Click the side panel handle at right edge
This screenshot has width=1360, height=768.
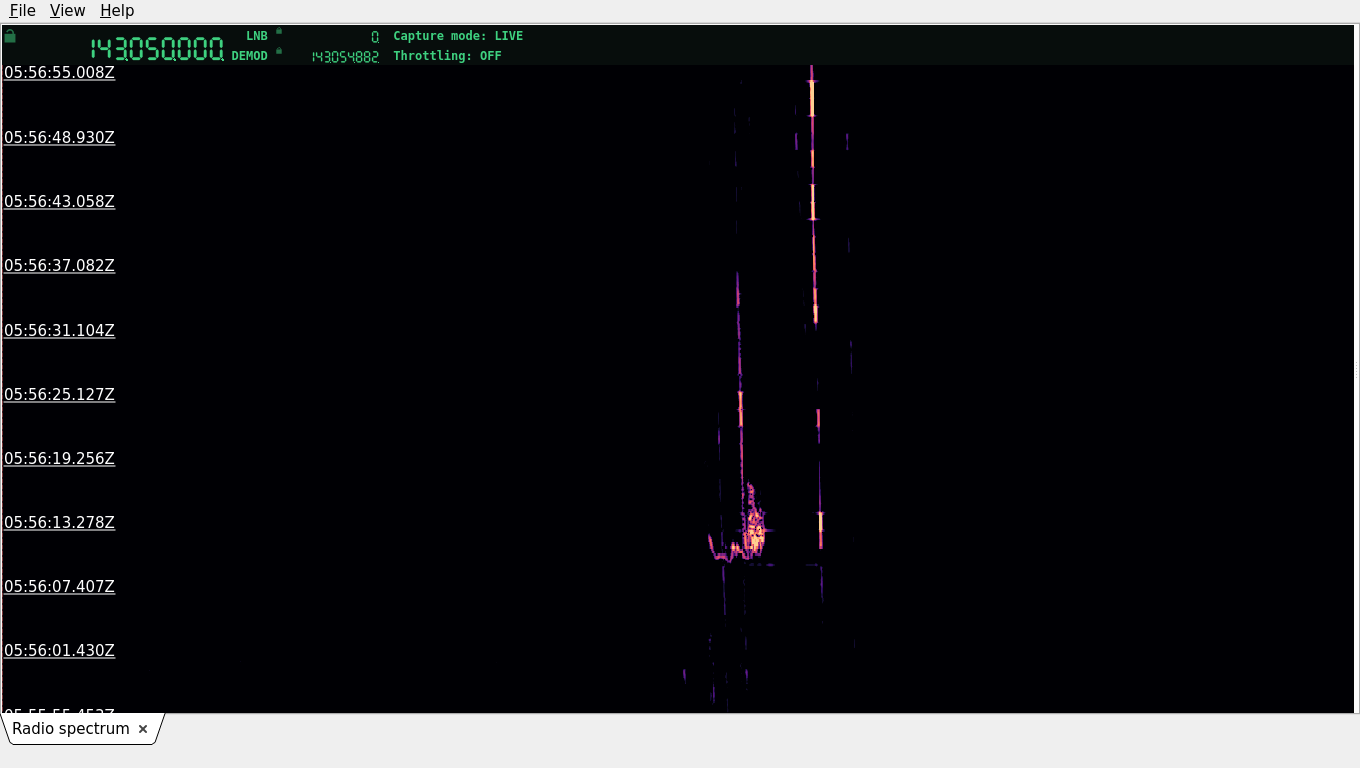click(1356, 369)
